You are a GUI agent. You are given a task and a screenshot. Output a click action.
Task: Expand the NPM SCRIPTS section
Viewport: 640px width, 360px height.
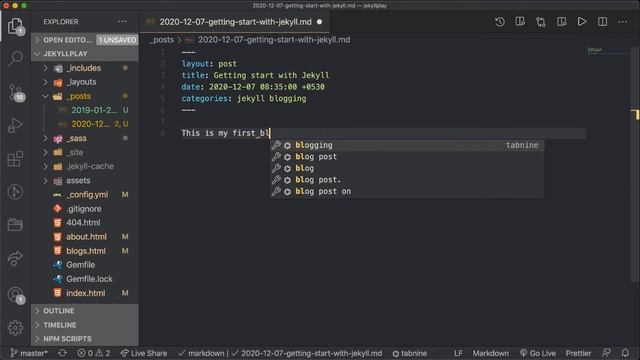[85, 339]
